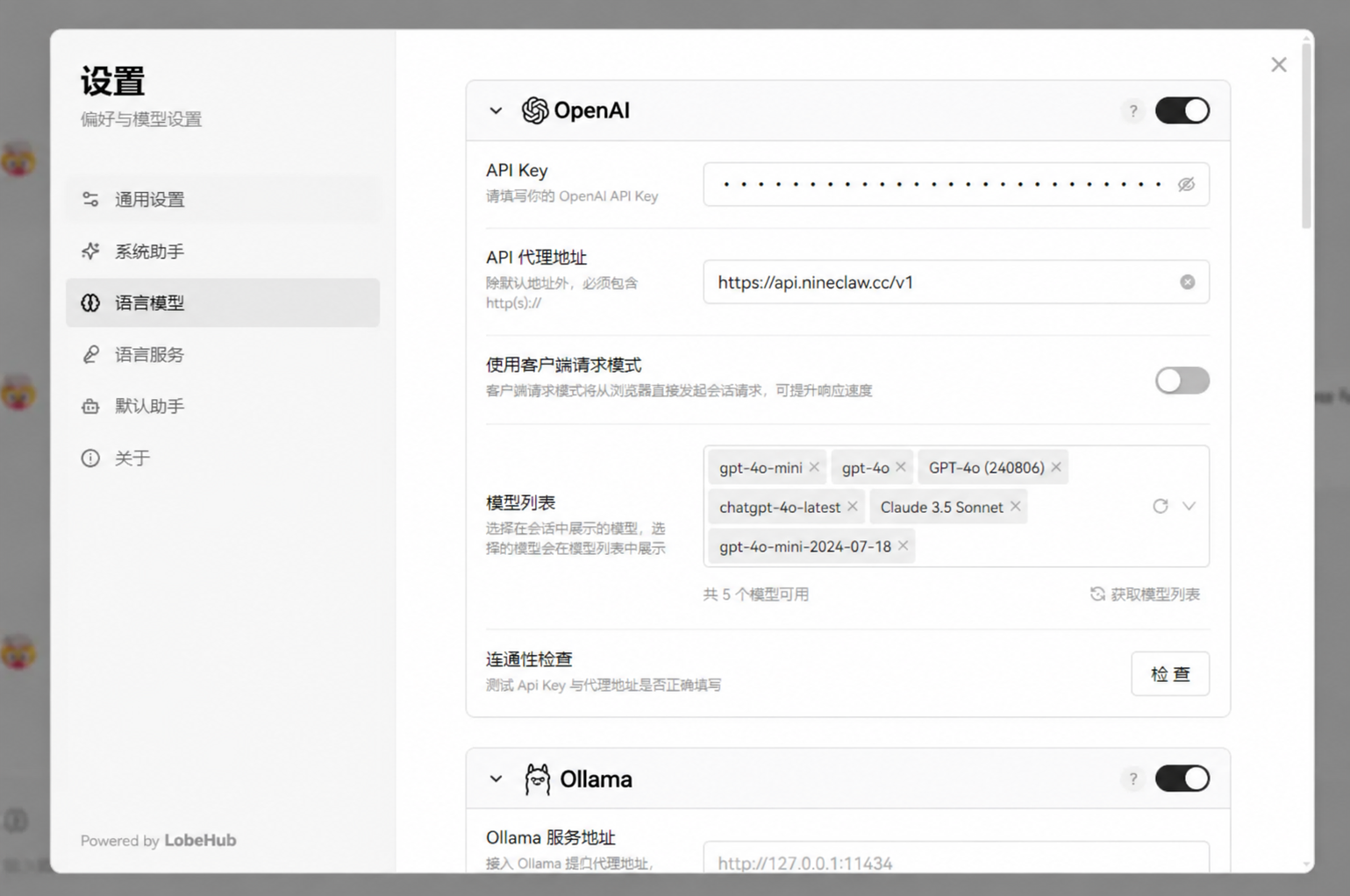Remove the chatgpt-4o-latest model tag
The height and width of the screenshot is (896, 1350).
click(x=852, y=507)
